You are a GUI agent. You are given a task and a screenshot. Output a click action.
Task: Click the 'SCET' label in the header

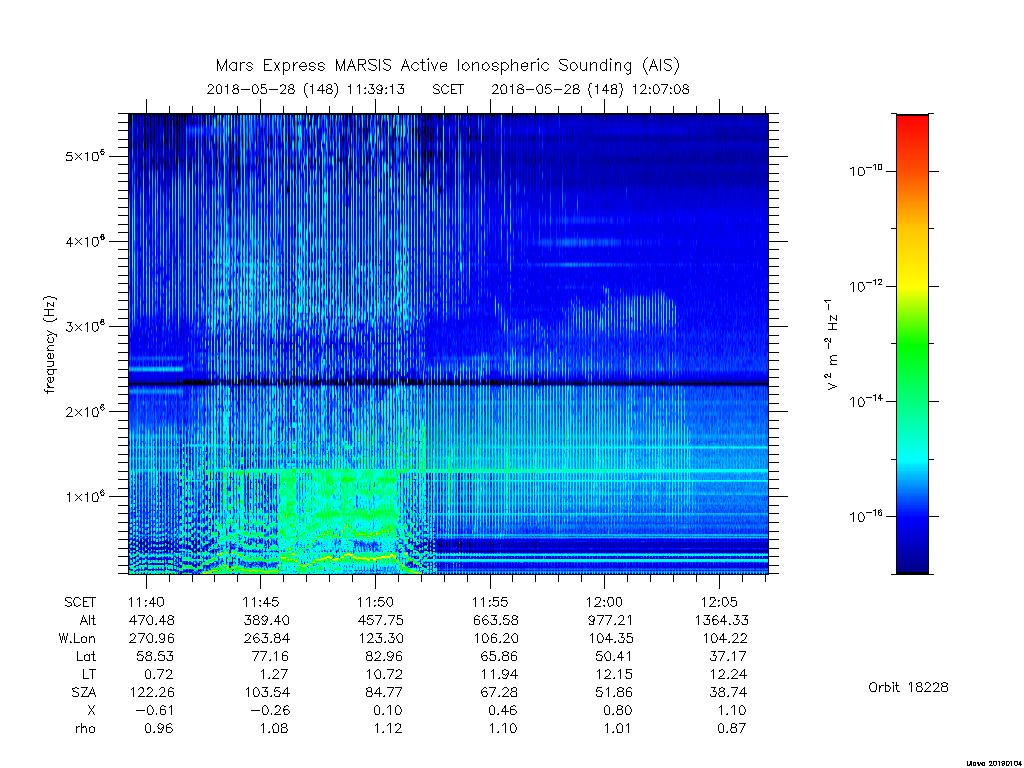[448, 89]
